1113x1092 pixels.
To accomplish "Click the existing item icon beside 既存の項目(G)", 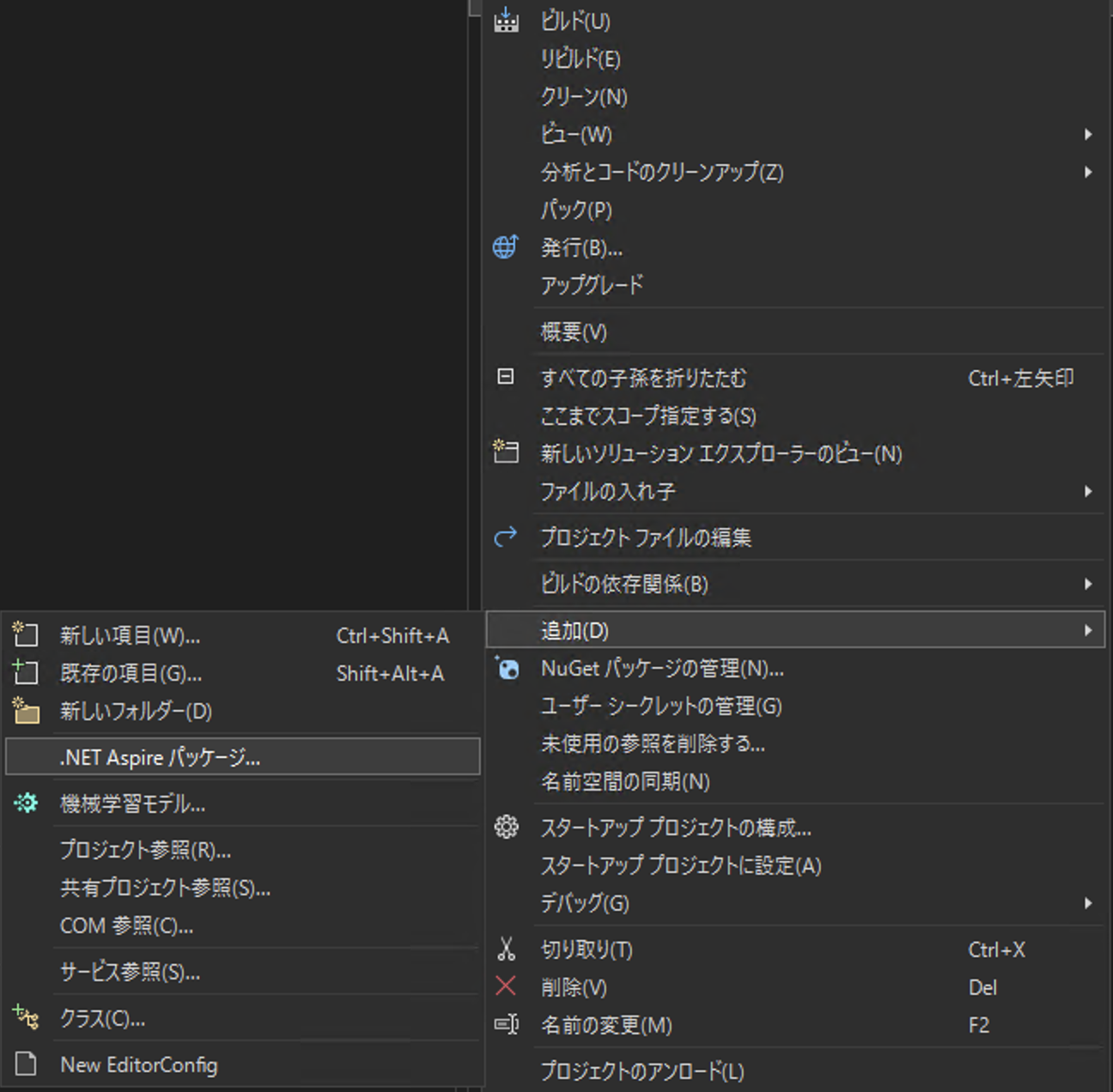I will point(26,672).
